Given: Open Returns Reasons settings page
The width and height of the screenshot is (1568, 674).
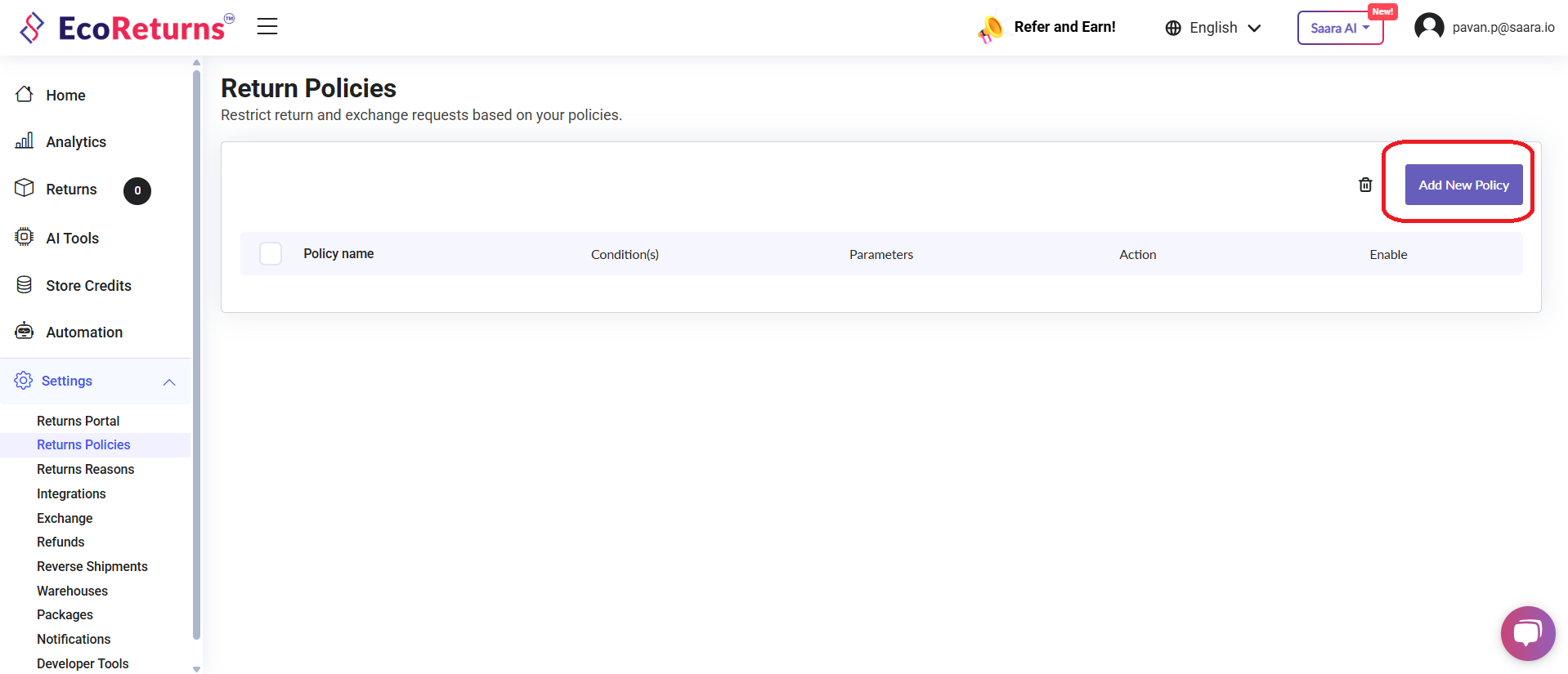Looking at the screenshot, I should pyautogui.click(x=85, y=469).
